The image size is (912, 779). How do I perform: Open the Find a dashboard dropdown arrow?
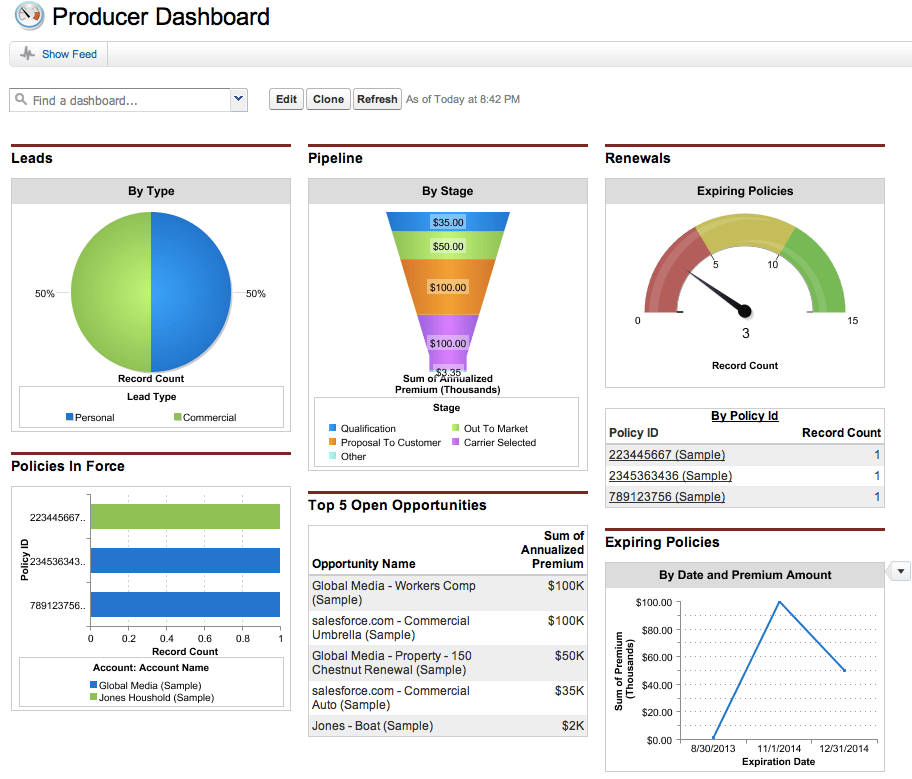238,99
